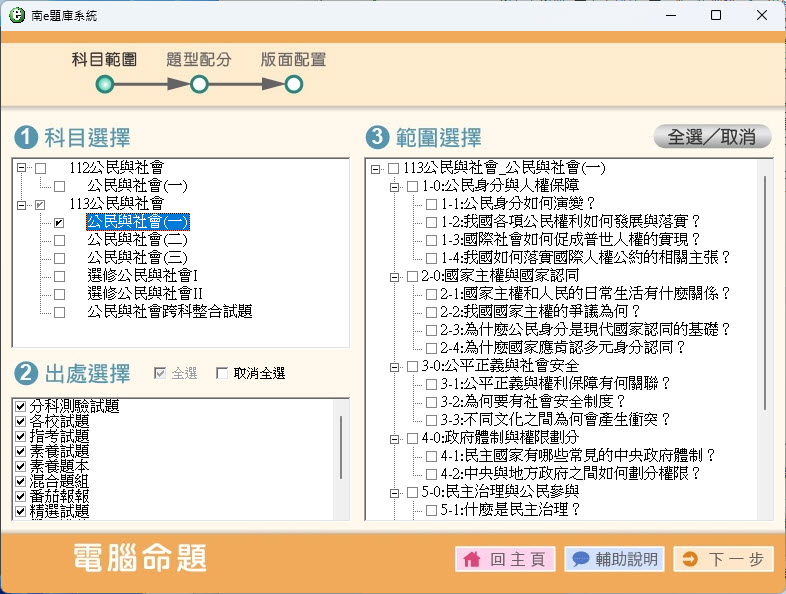Uncheck 番茄報報 source
The height and width of the screenshot is (594, 786).
coord(21,496)
